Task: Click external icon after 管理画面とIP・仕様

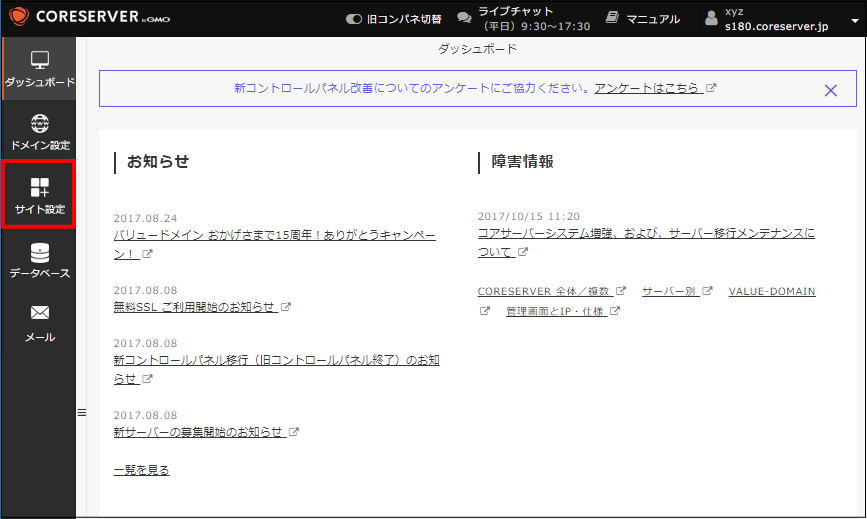Action: pos(614,311)
